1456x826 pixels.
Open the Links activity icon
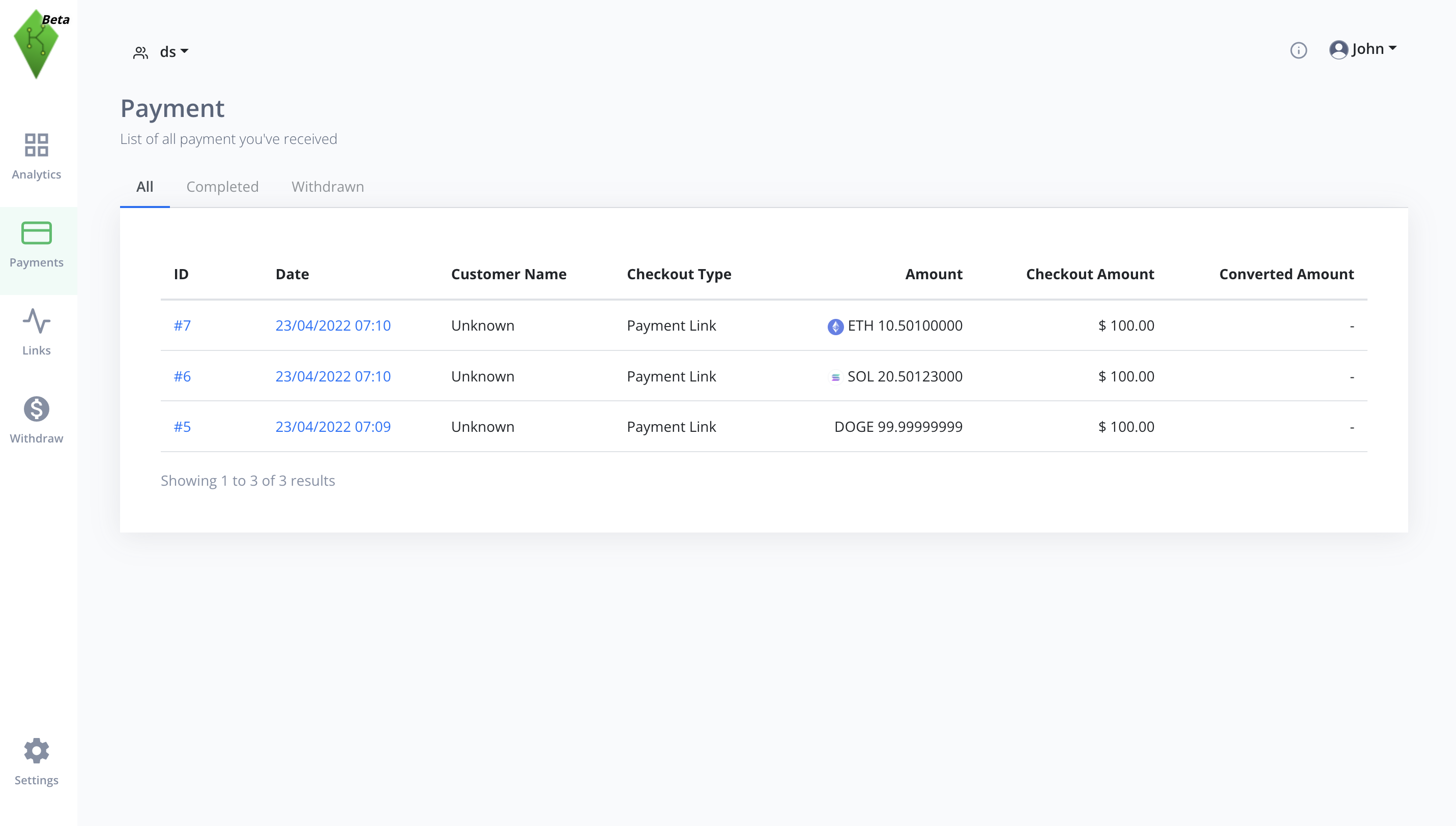point(36,321)
